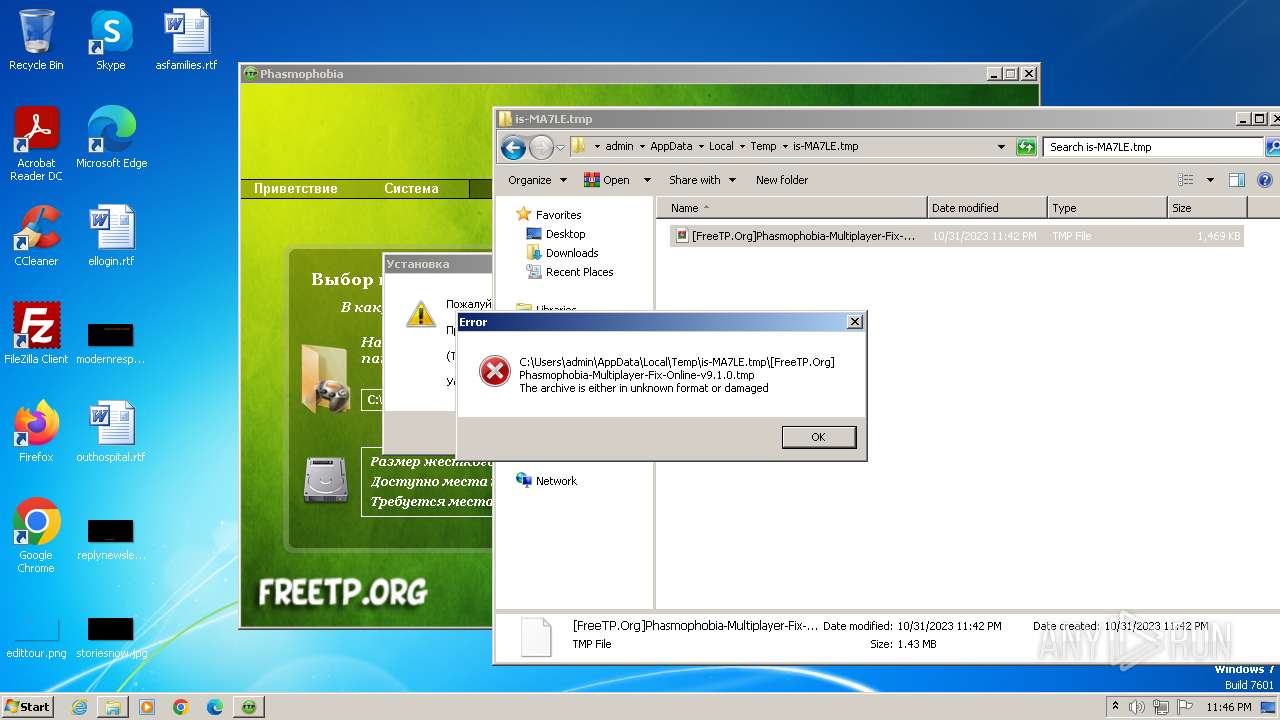Switch to Phasmophobia installer taskbar button
This screenshot has height=720, width=1280.
point(249,707)
